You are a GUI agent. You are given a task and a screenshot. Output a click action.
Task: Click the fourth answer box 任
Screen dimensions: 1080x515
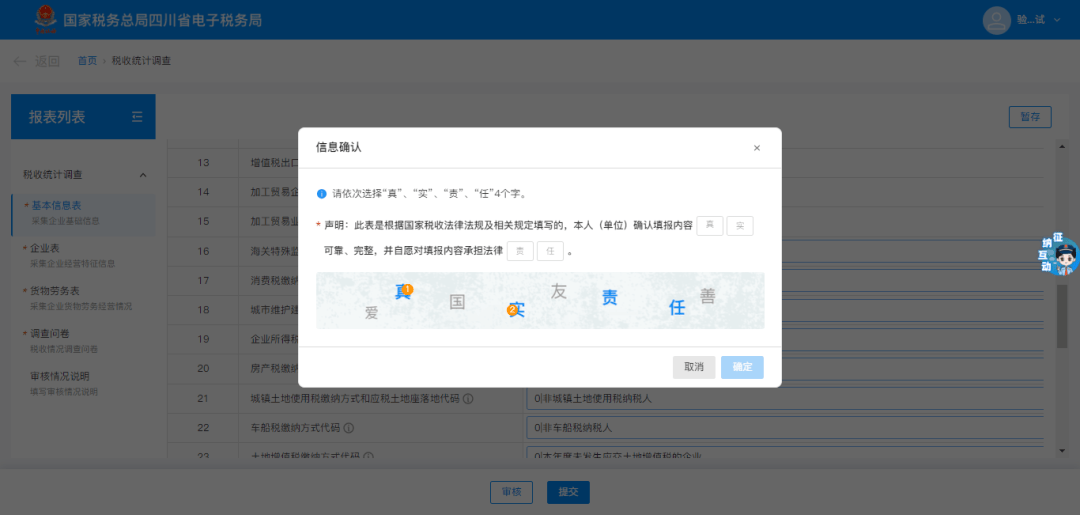[x=550, y=251]
